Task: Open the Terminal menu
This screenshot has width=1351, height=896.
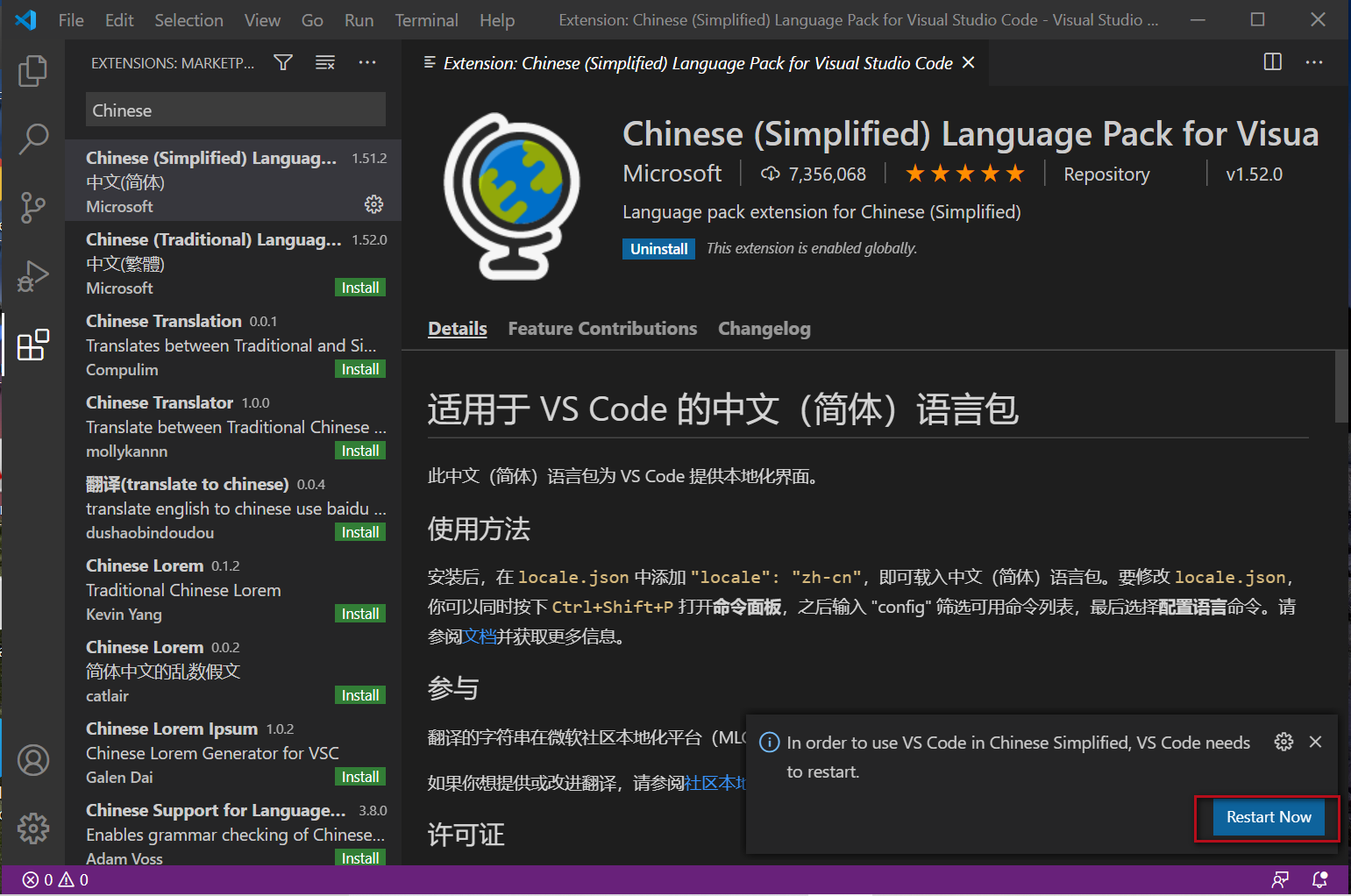Action: (426, 20)
